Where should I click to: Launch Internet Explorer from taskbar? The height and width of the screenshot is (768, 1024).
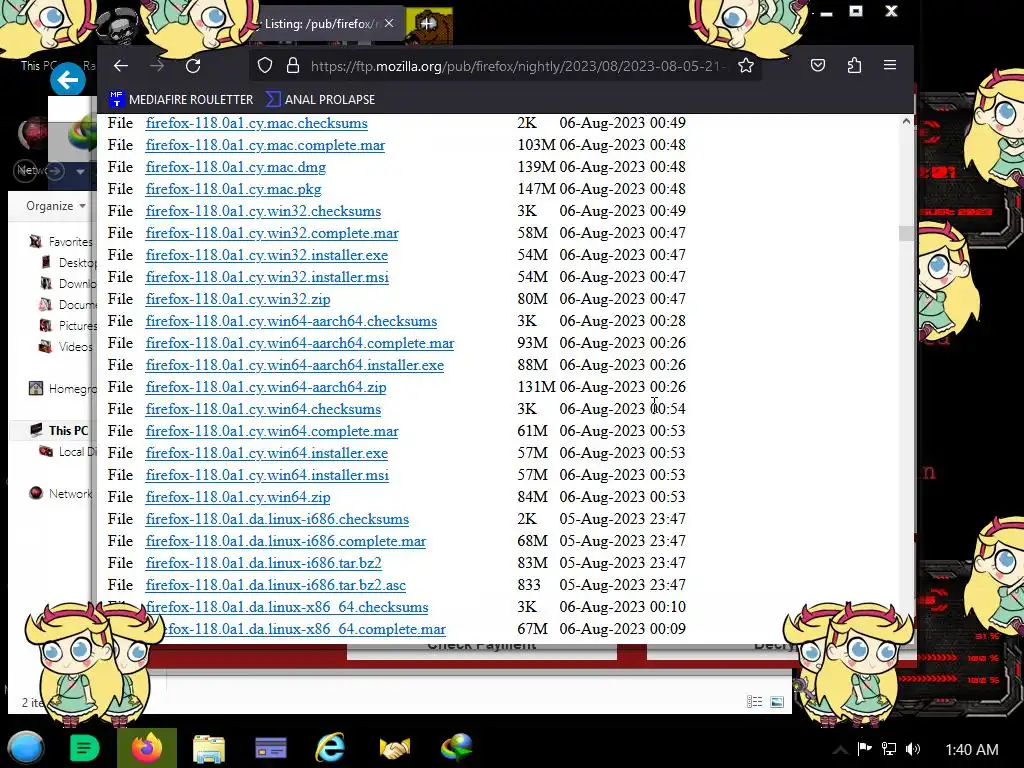(x=330, y=748)
